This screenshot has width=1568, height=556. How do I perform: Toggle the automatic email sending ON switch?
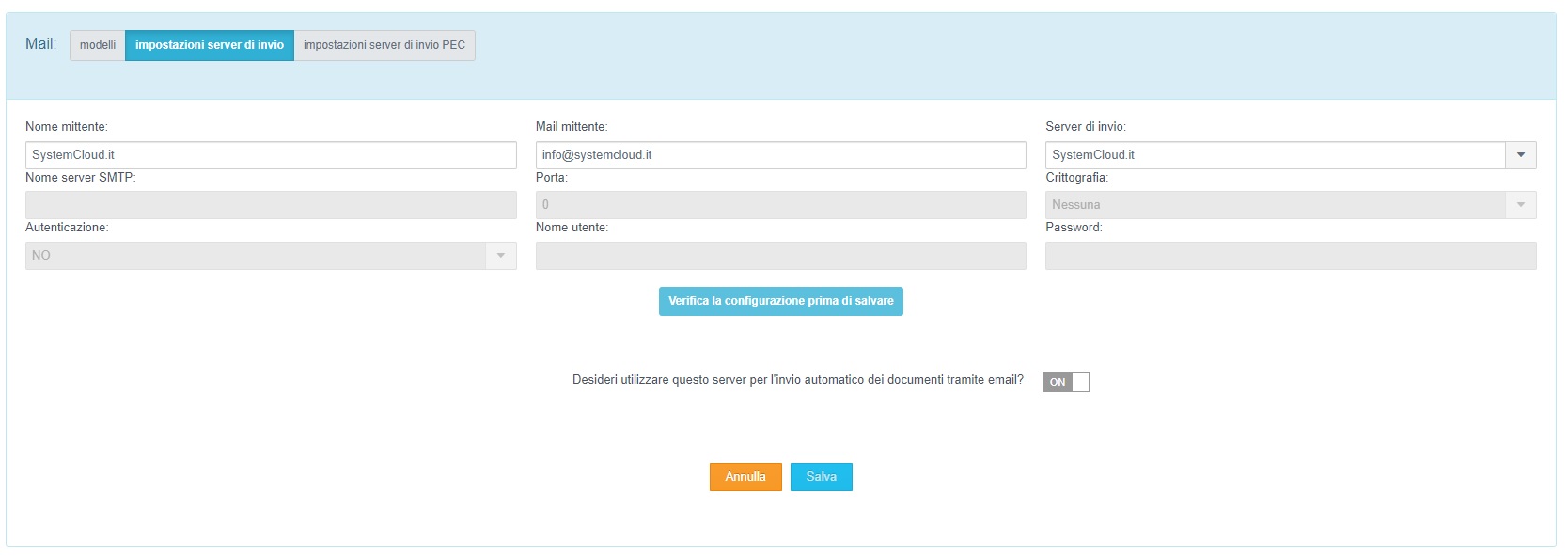[1065, 382]
